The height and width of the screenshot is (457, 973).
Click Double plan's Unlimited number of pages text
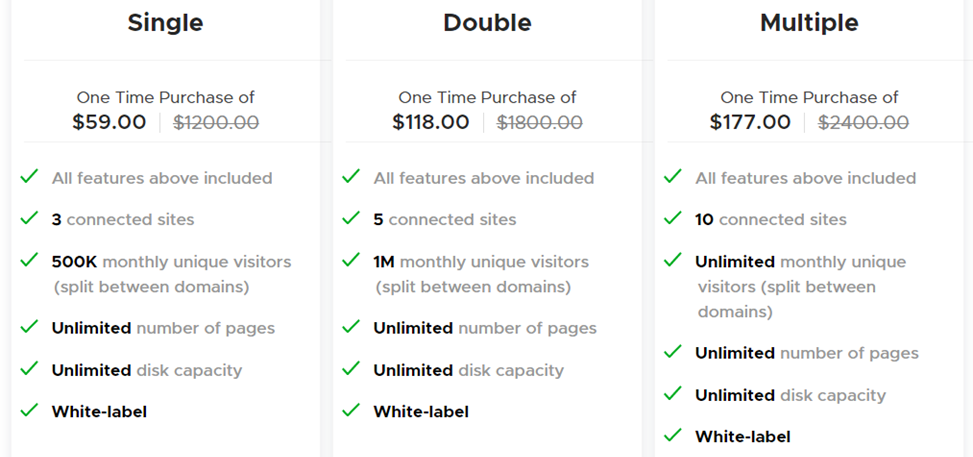pyautogui.click(x=485, y=328)
